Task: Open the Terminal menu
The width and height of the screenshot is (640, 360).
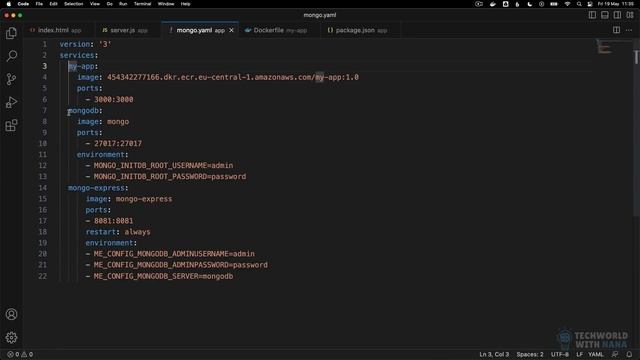Action: 142,4
